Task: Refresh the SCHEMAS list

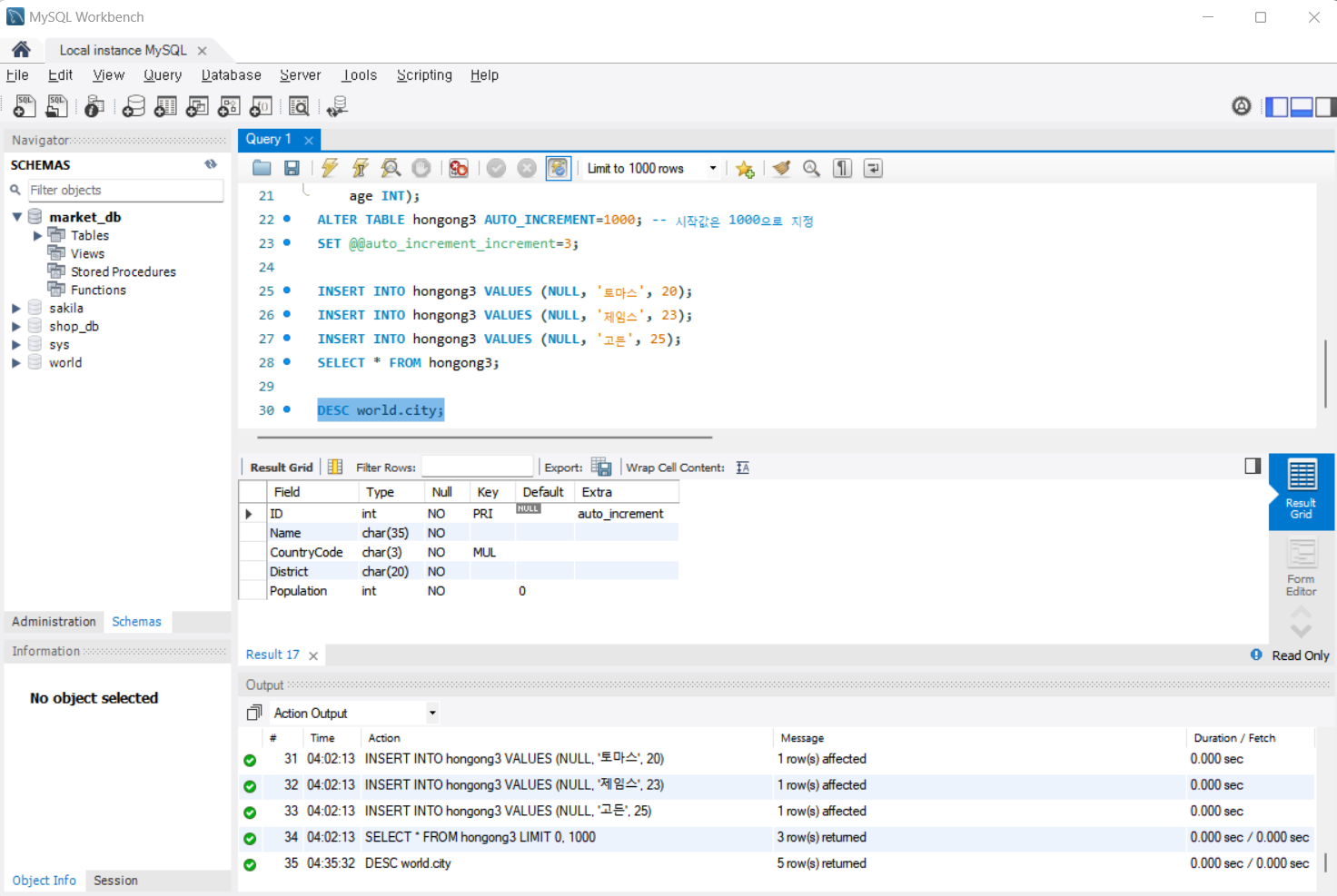Action: tap(211, 164)
